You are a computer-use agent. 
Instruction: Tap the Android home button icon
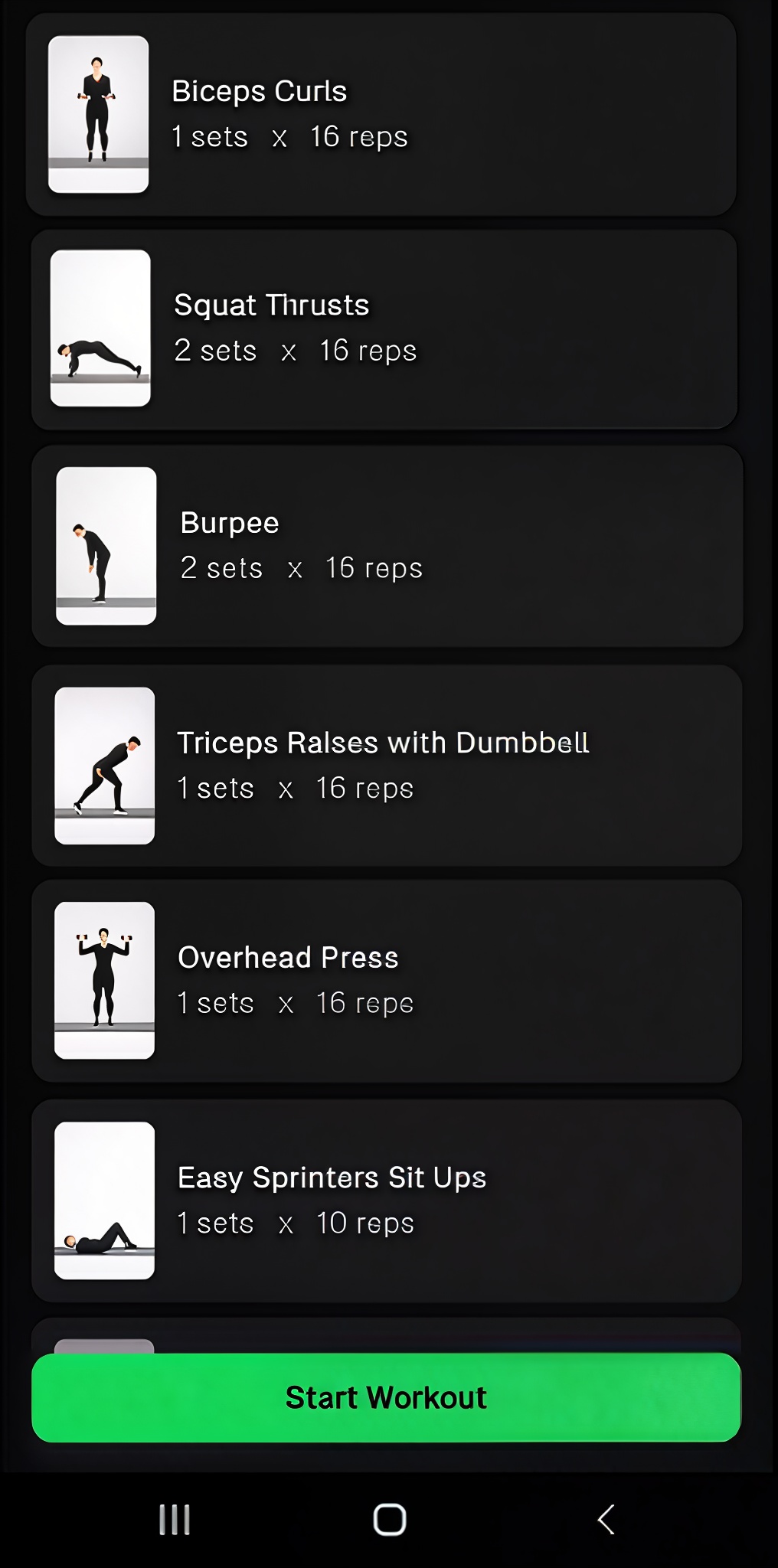point(389,1520)
